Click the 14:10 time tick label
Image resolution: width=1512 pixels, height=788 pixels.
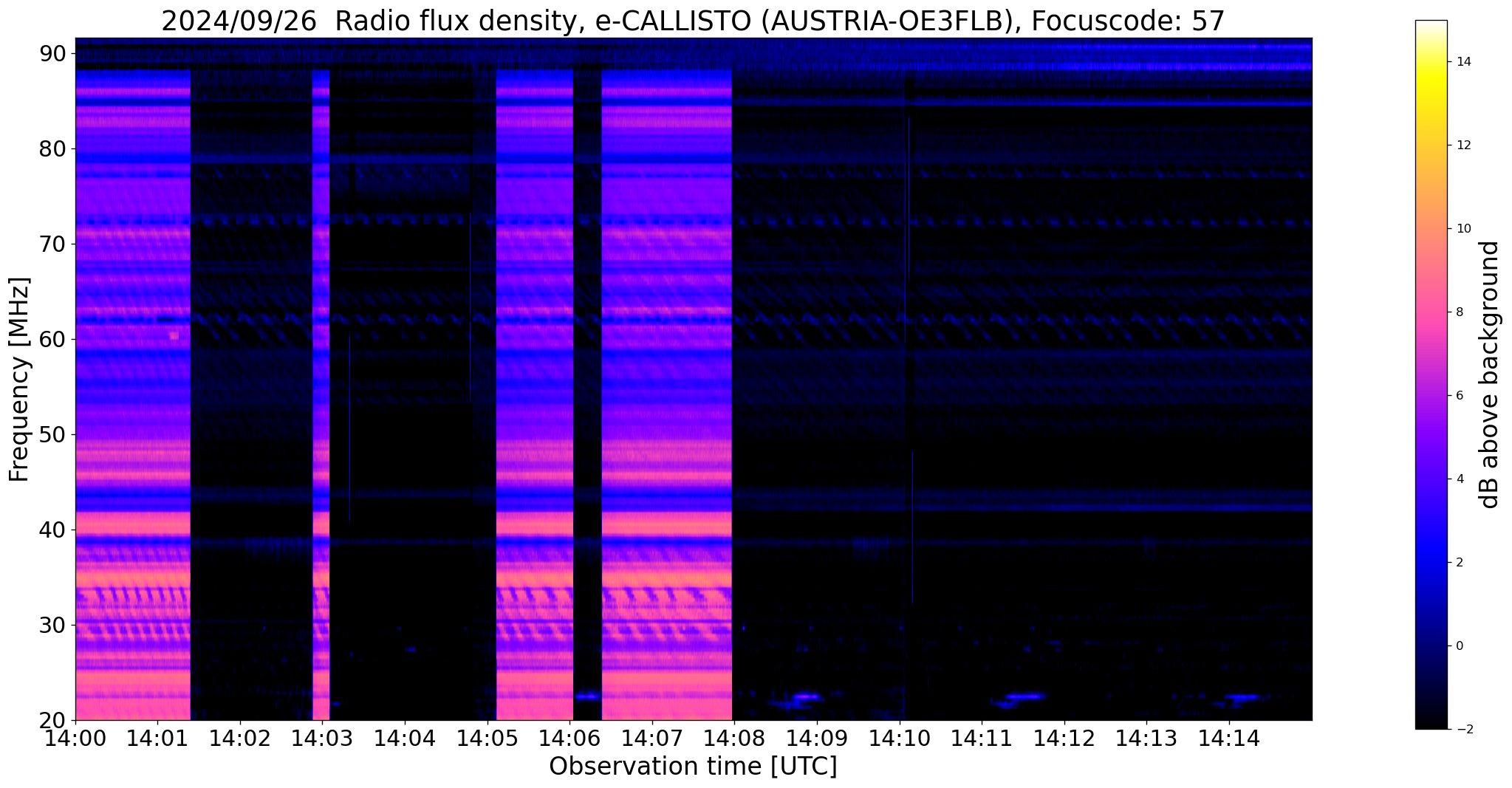click(899, 738)
